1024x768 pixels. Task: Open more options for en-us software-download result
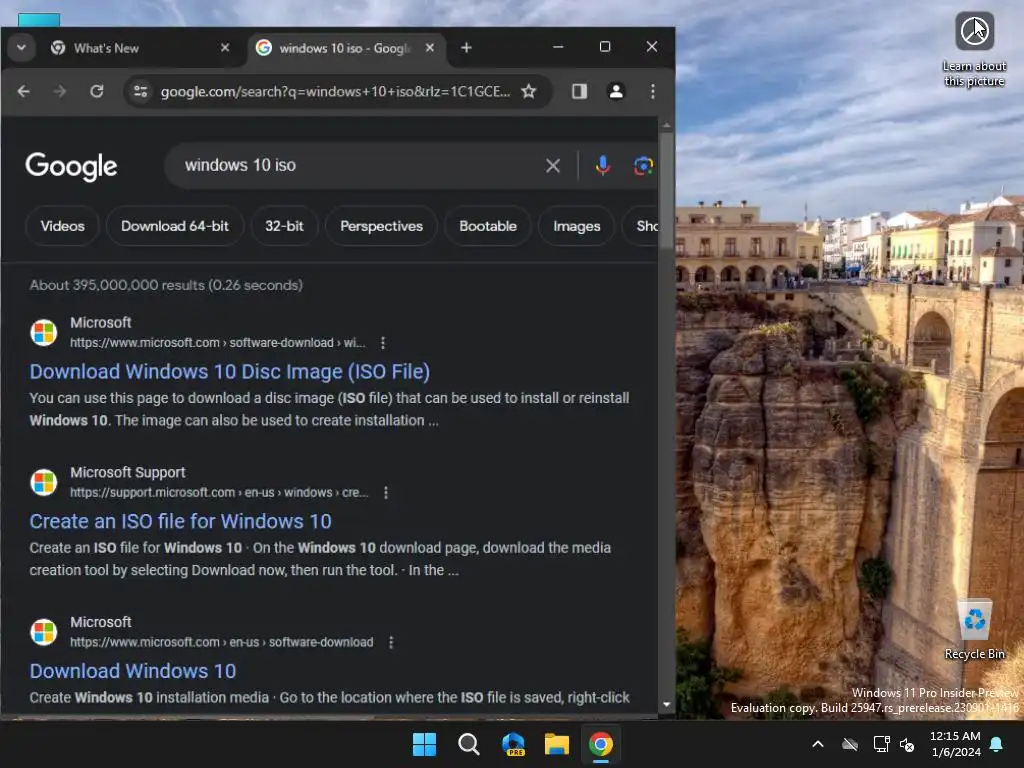(x=391, y=643)
